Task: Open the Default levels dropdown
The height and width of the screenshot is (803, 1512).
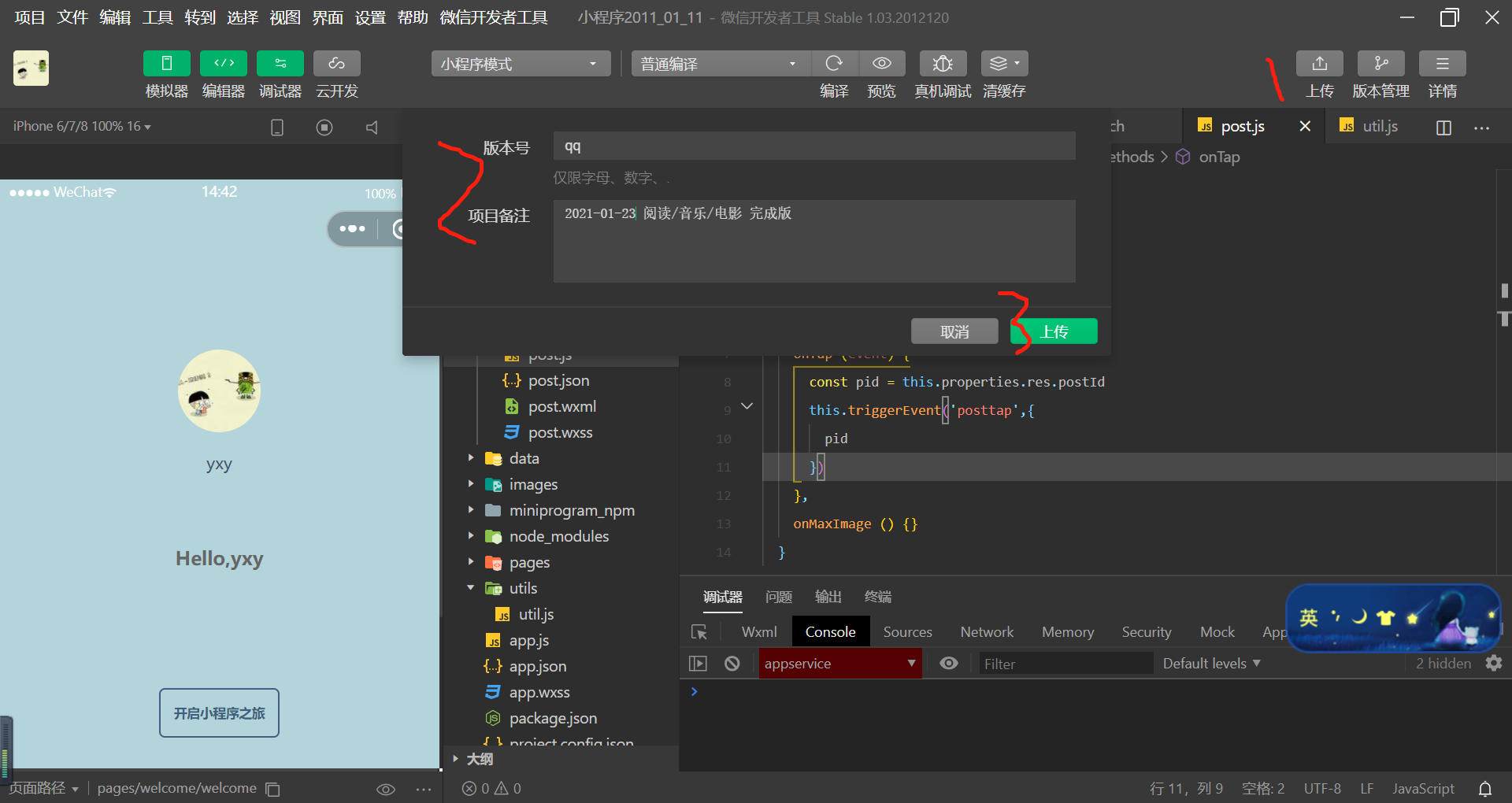Action: 1212,664
